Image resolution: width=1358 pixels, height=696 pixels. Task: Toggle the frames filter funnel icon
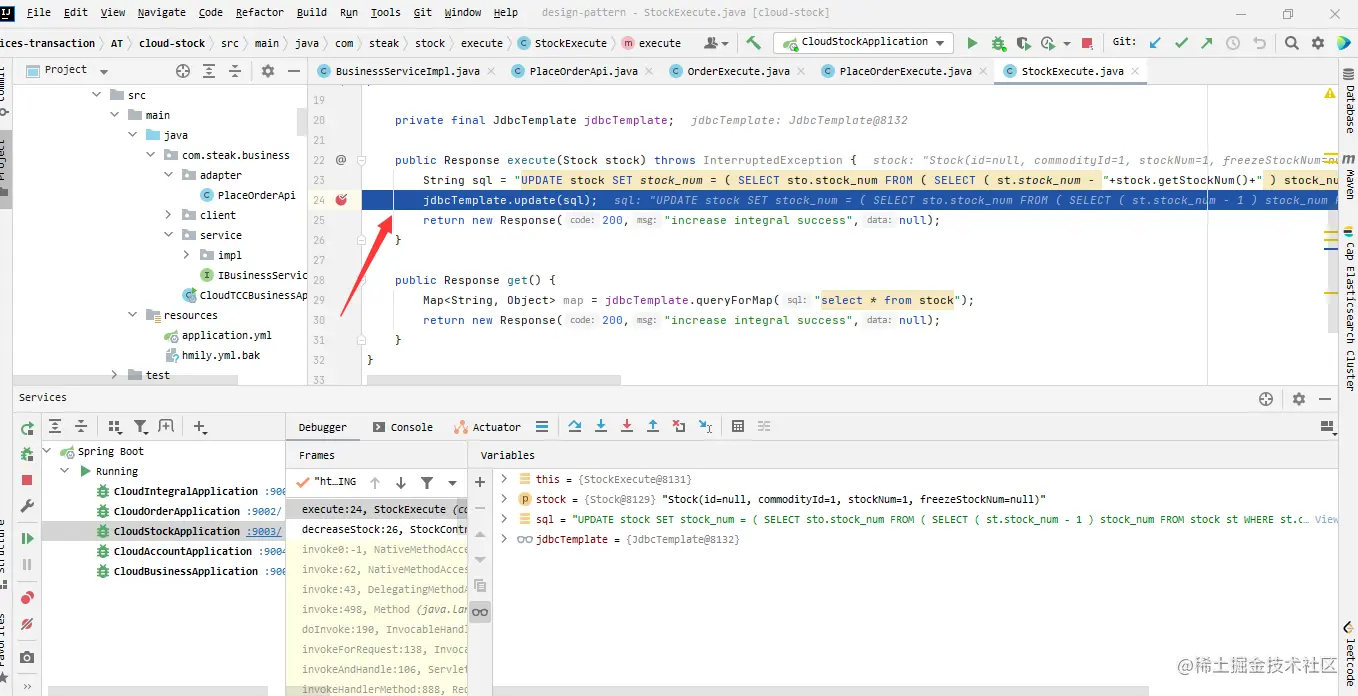[427, 482]
